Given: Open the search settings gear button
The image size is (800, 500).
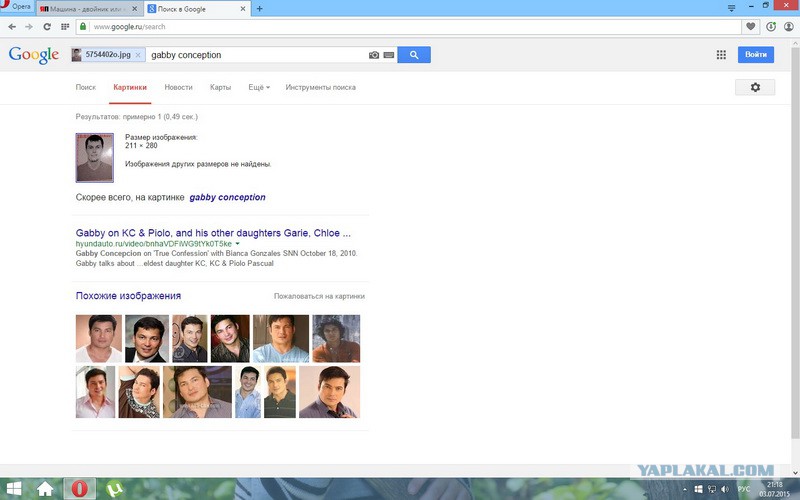Looking at the screenshot, I should point(755,87).
